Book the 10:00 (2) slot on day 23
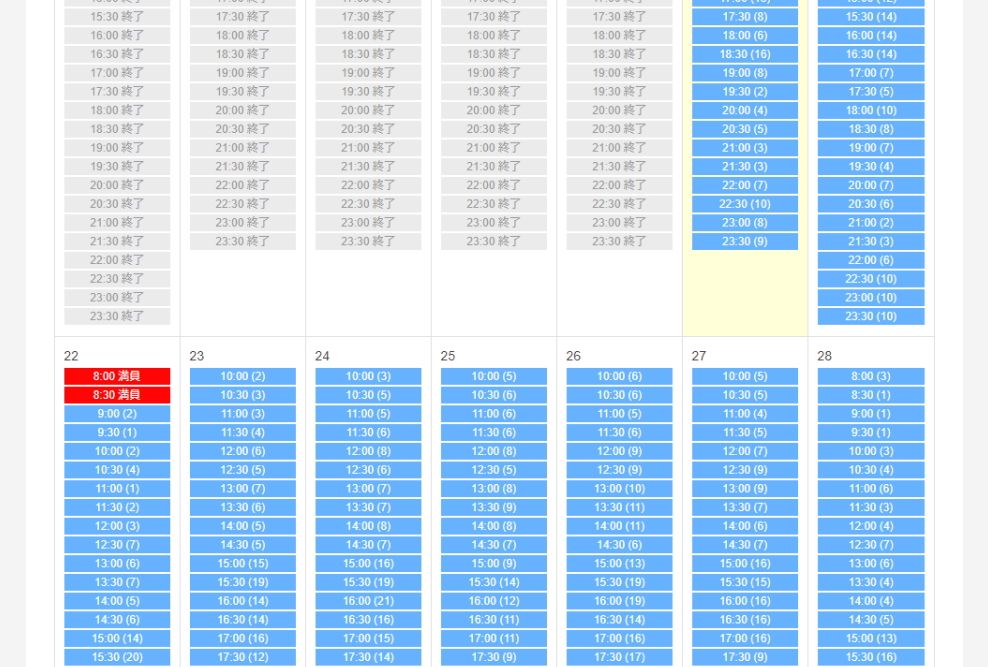The height and width of the screenshot is (667, 988). point(243,376)
